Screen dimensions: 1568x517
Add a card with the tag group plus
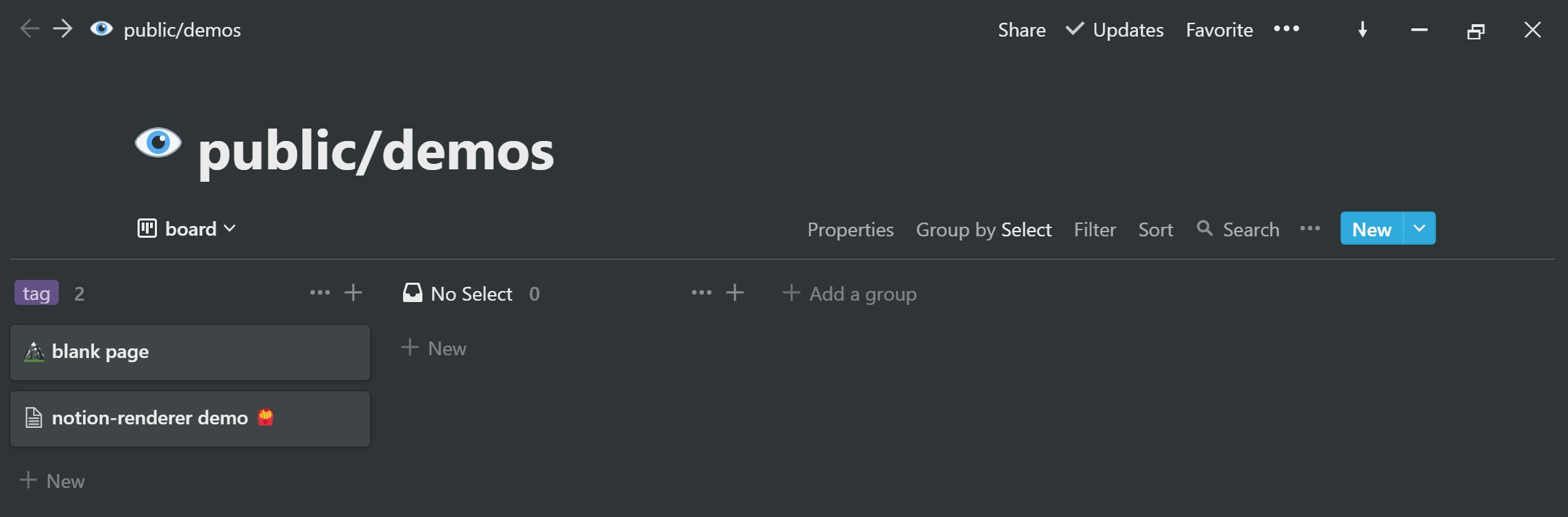[x=353, y=293]
